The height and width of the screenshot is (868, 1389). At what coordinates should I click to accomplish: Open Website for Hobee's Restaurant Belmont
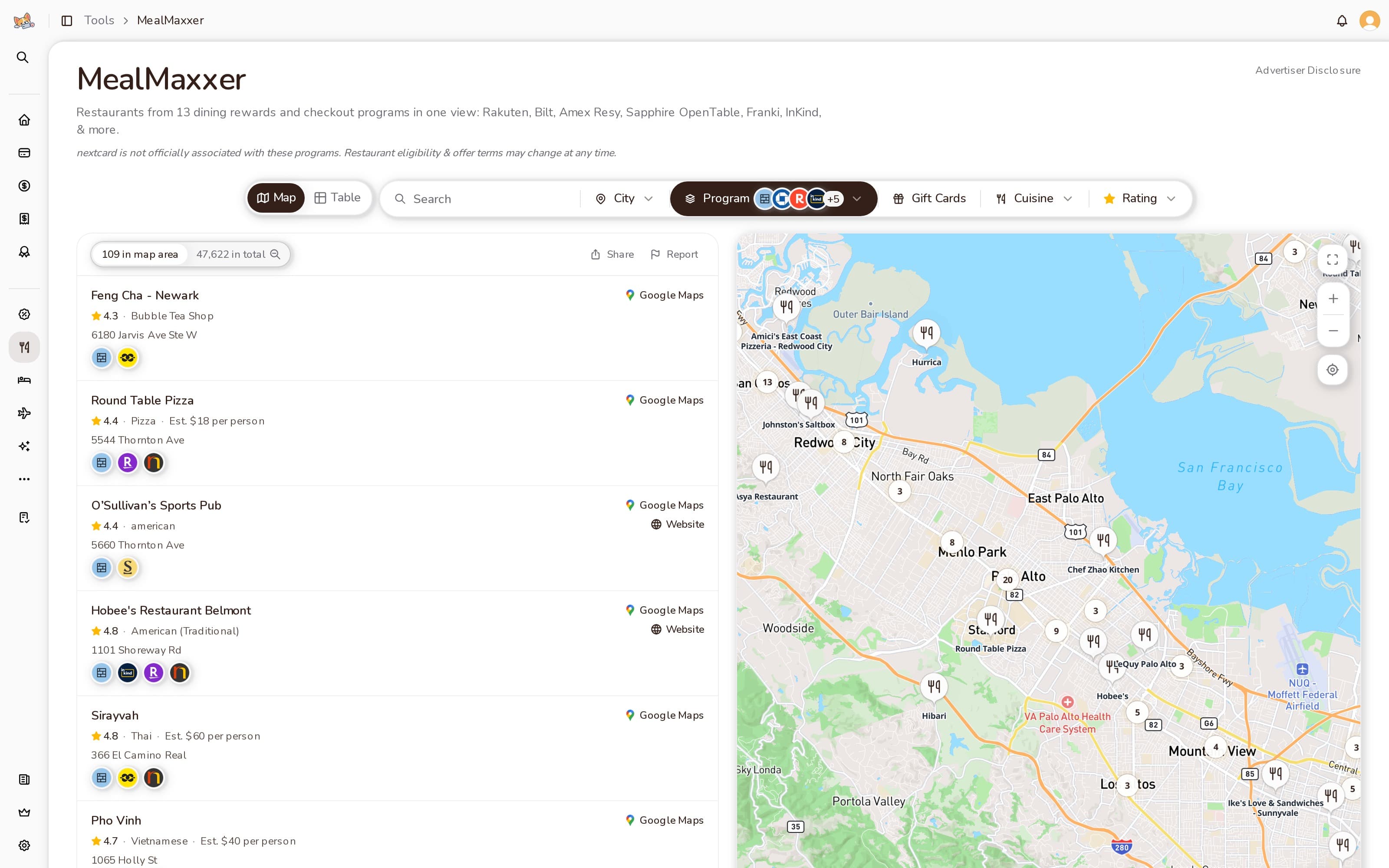[678, 629]
